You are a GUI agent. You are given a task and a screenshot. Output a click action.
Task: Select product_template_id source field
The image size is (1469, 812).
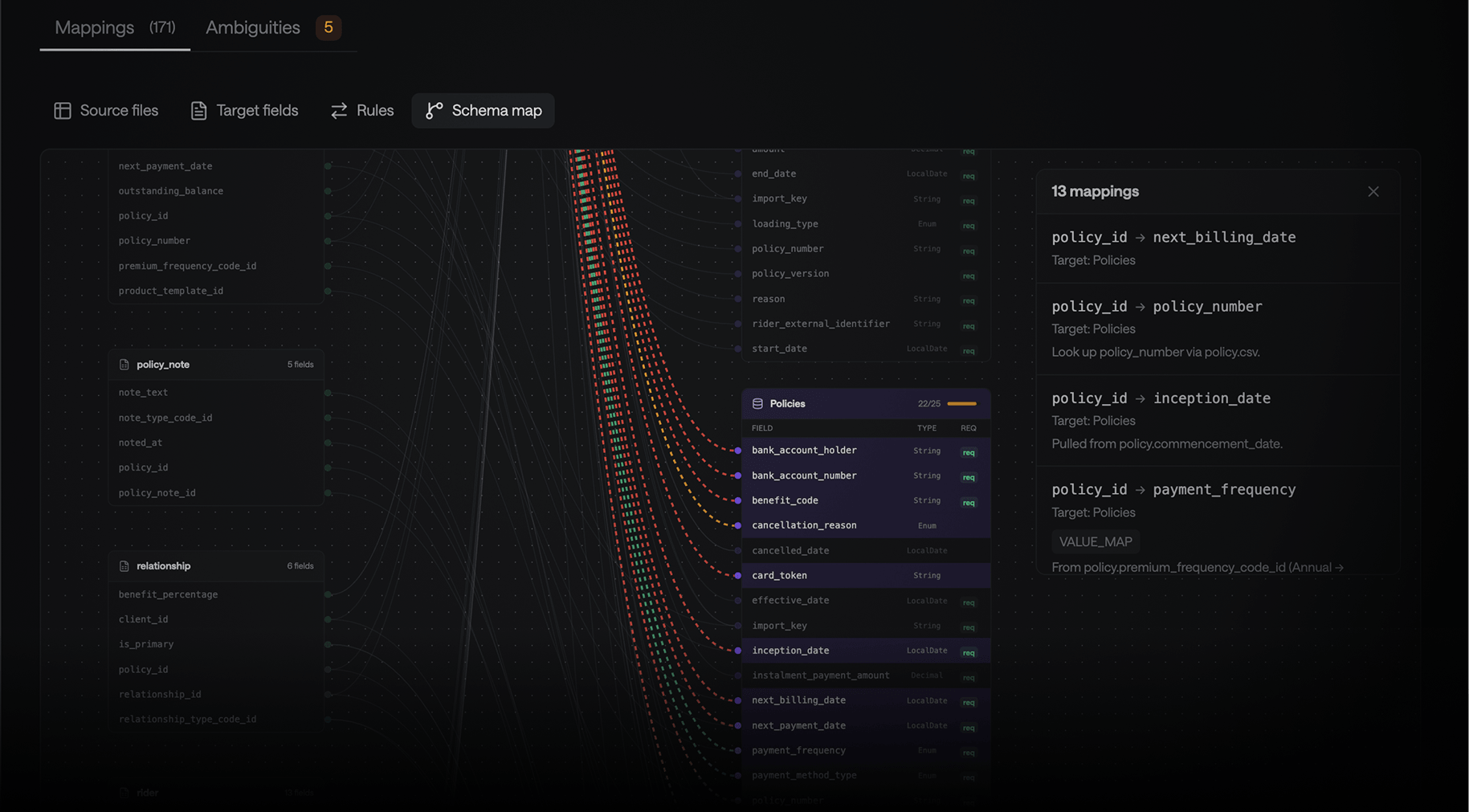click(x=216, y=291)
